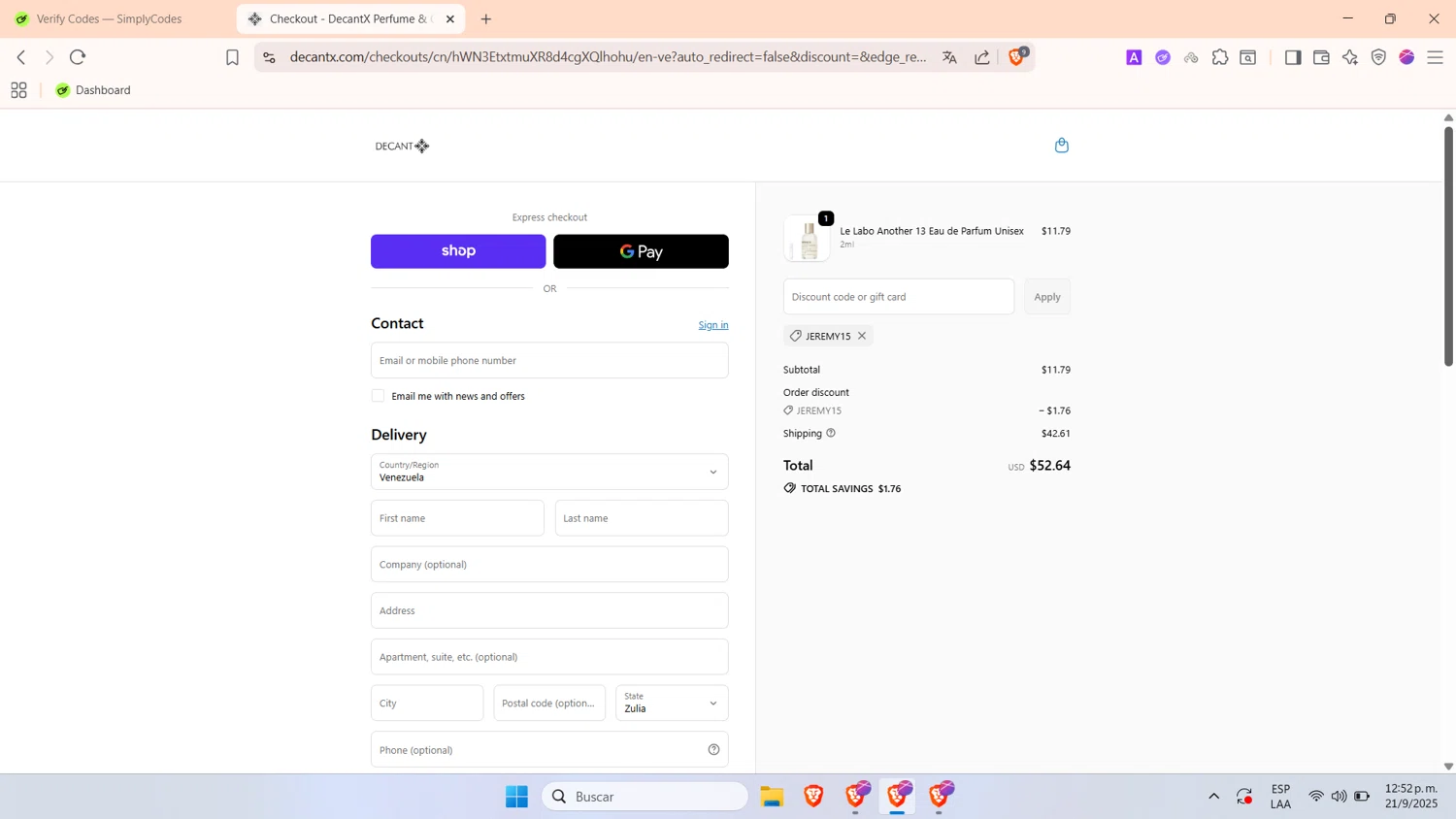Open File Explorer from the taskbar
This screenshot has width=1456, height=819.
772,797
